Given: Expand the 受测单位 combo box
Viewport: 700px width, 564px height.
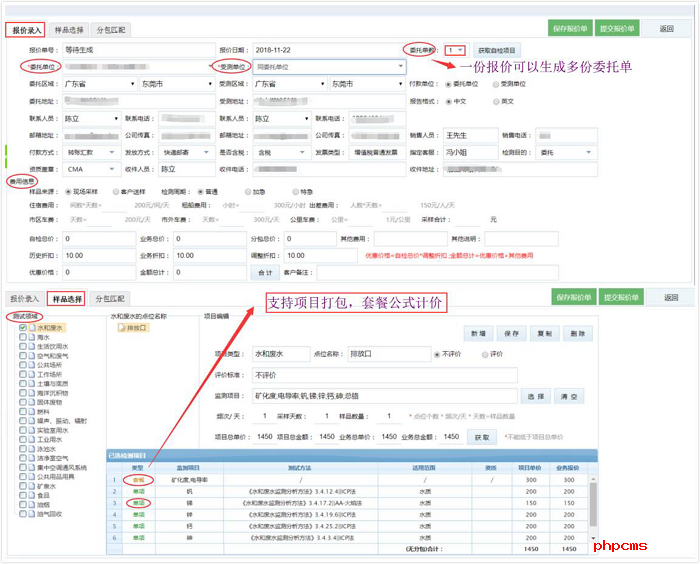Looking at the screenshot, I should [400, 67].
